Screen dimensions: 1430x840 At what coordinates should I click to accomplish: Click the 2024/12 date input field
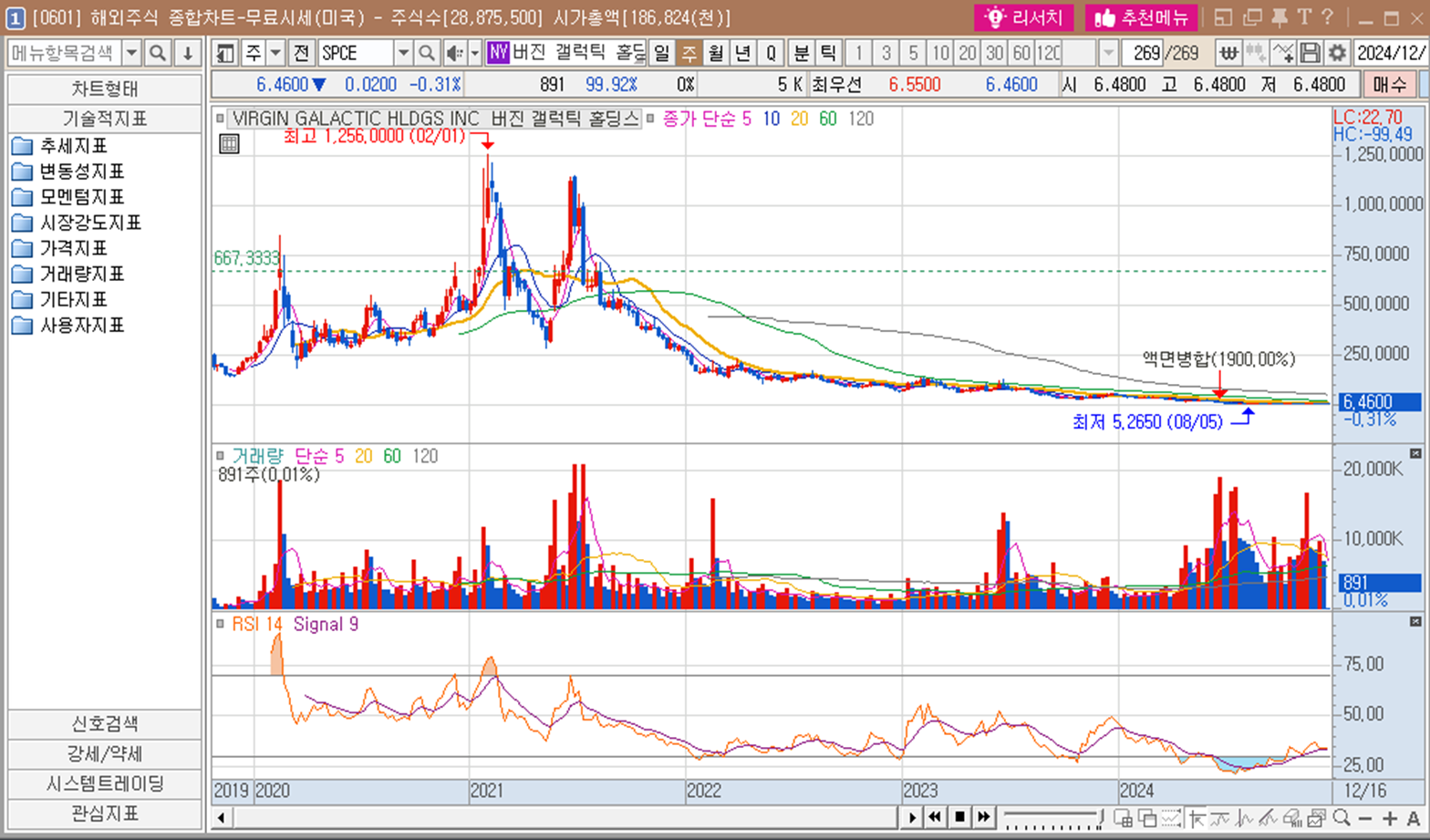pos(1390,53)
